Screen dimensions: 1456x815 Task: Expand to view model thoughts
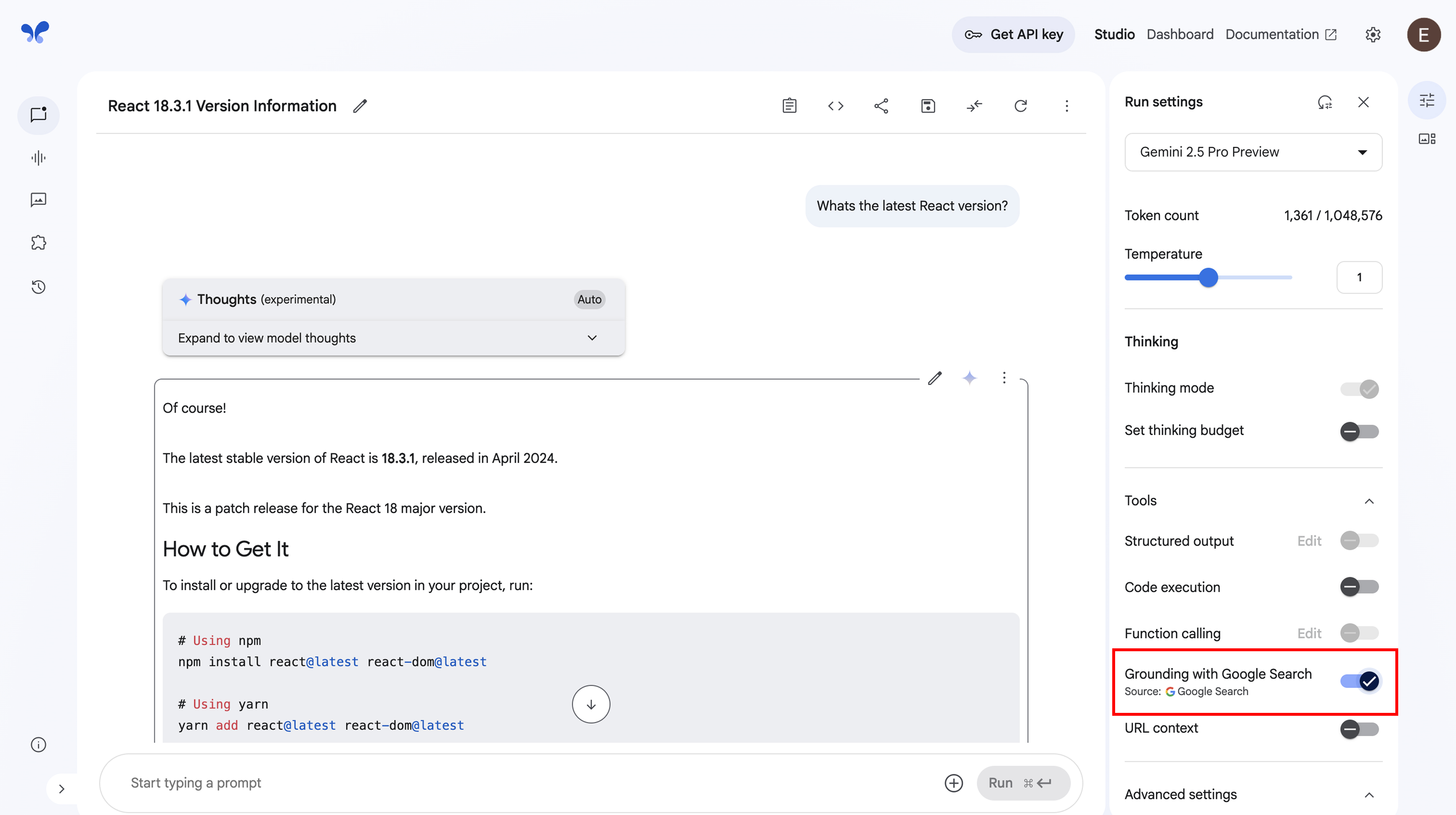click(394, 338)
